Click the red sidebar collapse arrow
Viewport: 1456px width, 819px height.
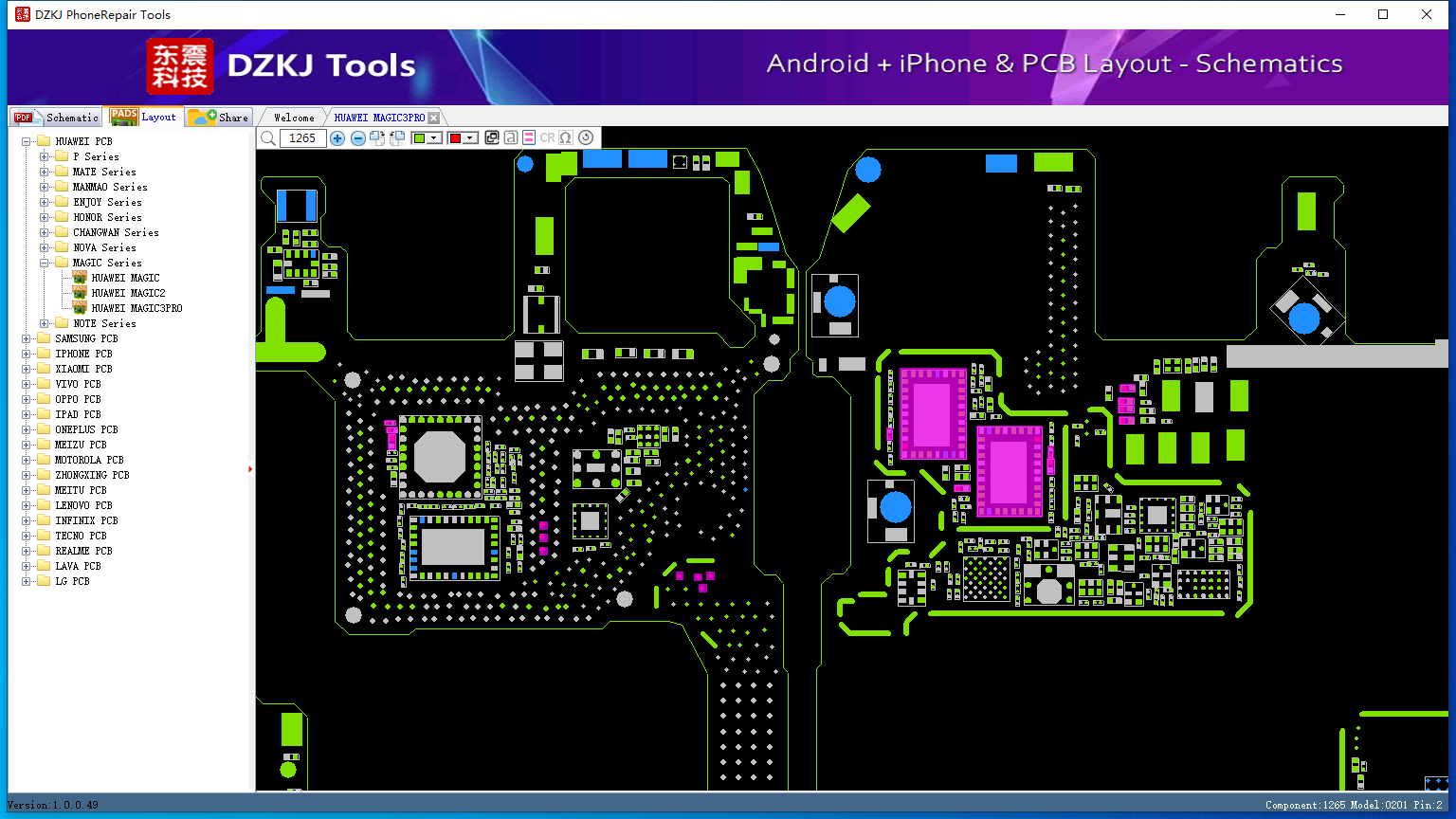[x=250, y=468]
